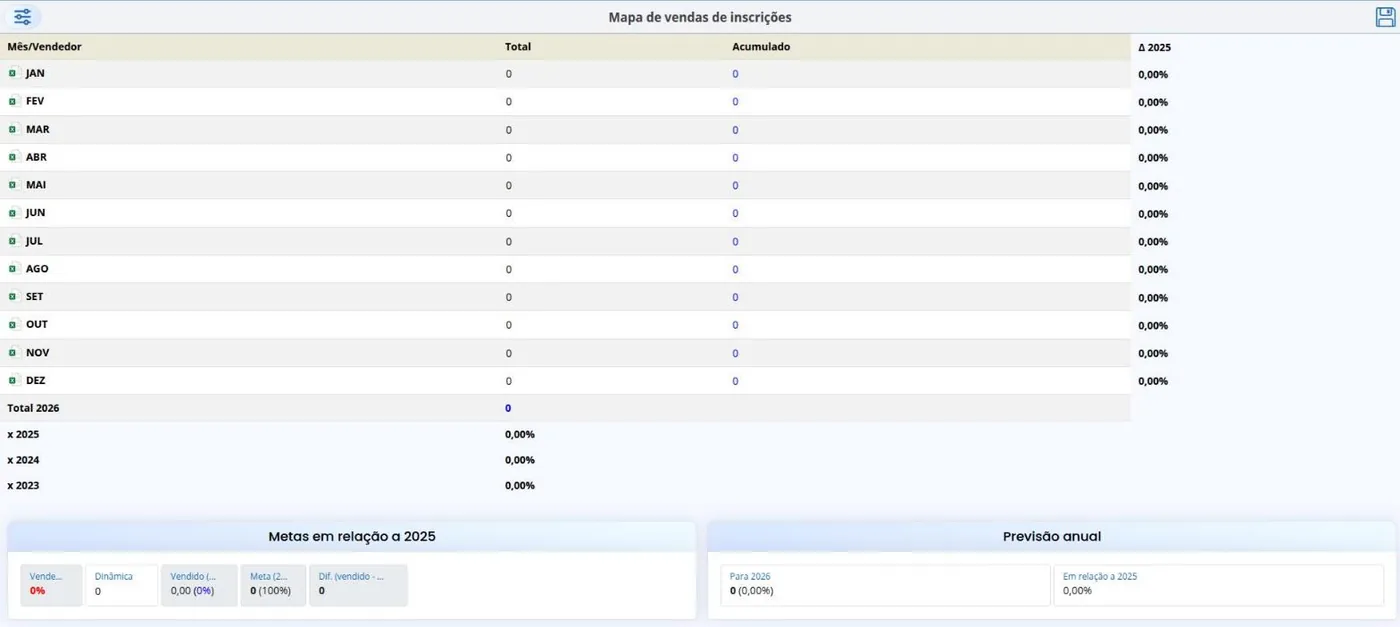1400x627 pixels.
Task: Open the DEZ accumulated value link
Action: [x=735, y=381]
